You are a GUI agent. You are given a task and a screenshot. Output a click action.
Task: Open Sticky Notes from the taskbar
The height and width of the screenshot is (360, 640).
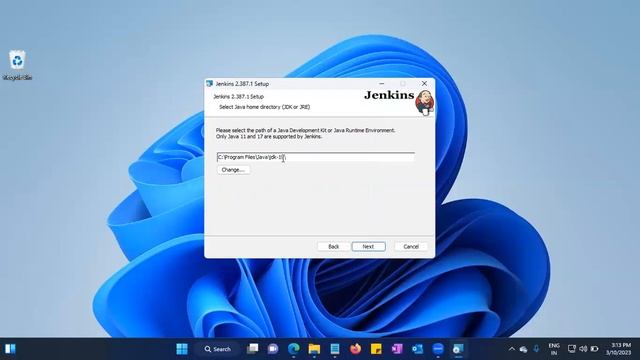376,349
